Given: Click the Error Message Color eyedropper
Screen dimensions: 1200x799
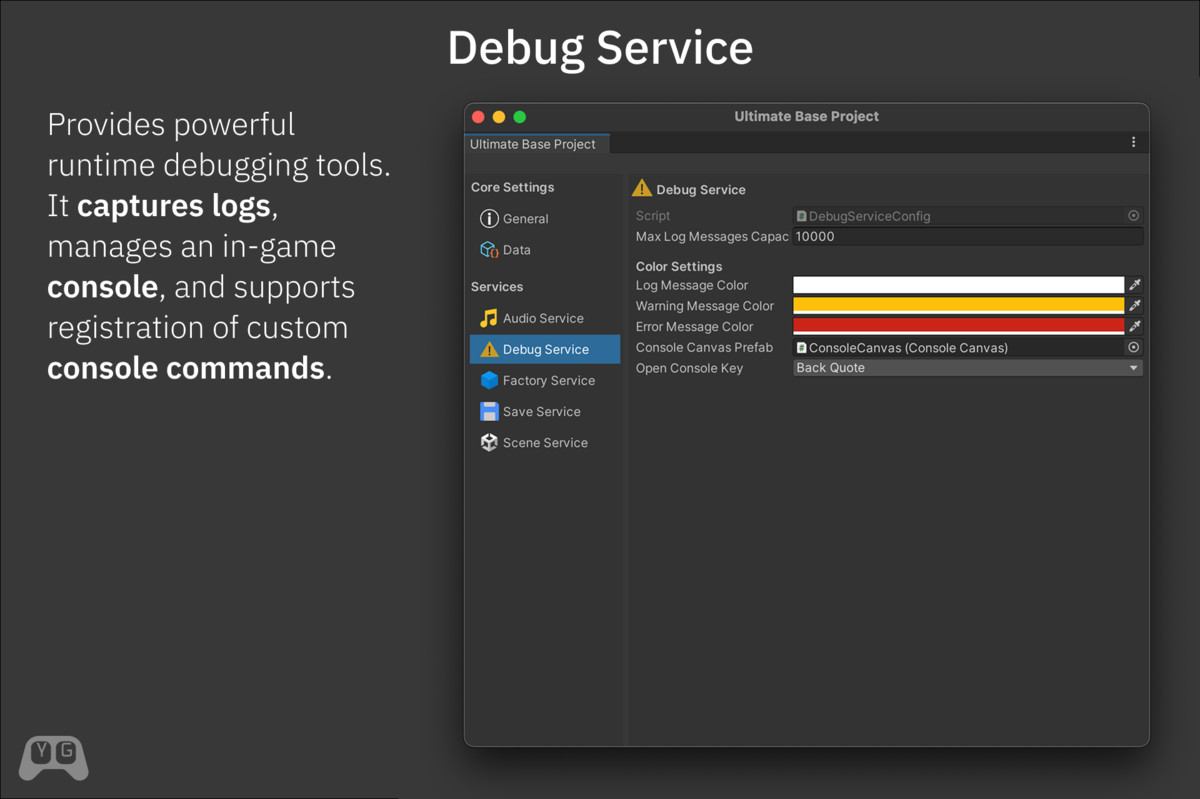Looking at the screenshot, I should 1134,326.
